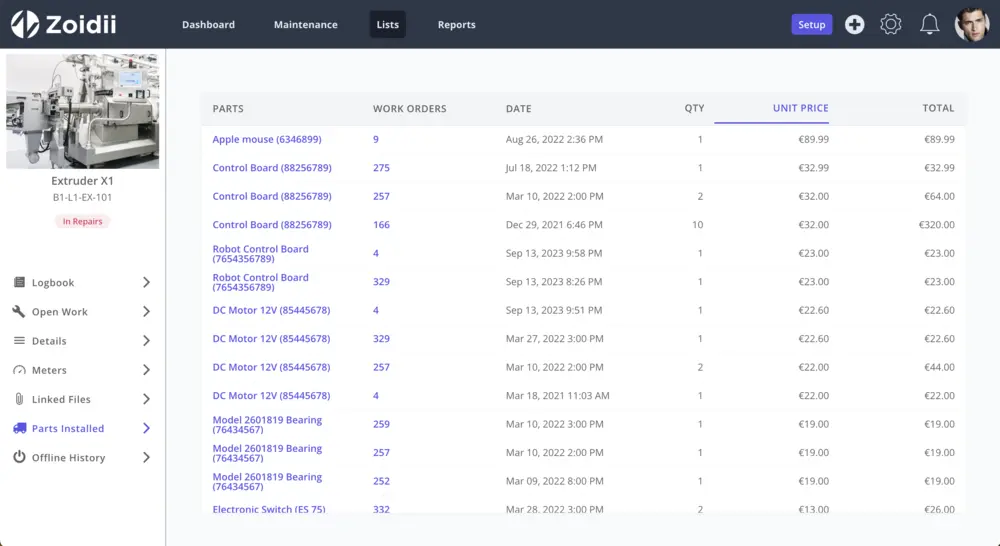Expand the Details chevron
The image size is (1000, 546).
(x=146, y=341)
